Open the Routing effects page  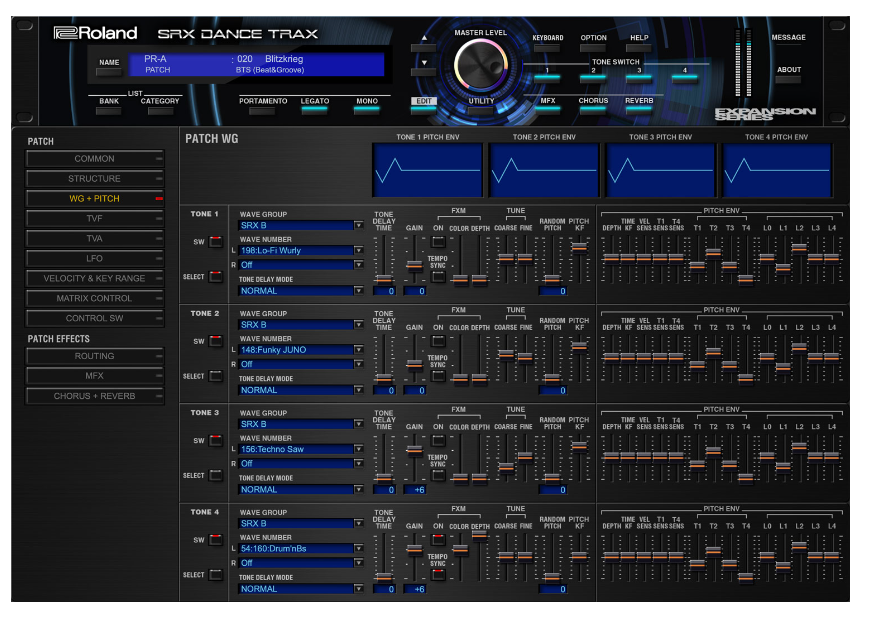tap(95, 356)
